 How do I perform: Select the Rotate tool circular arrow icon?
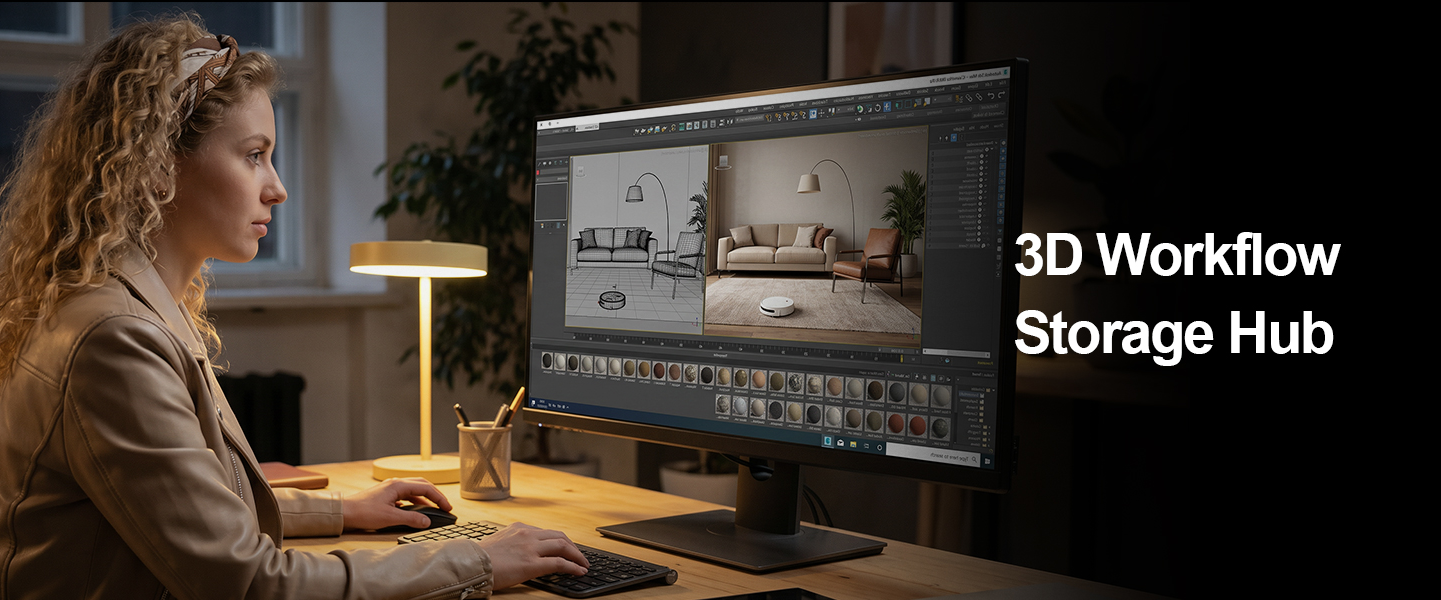[x=878, y=108]
